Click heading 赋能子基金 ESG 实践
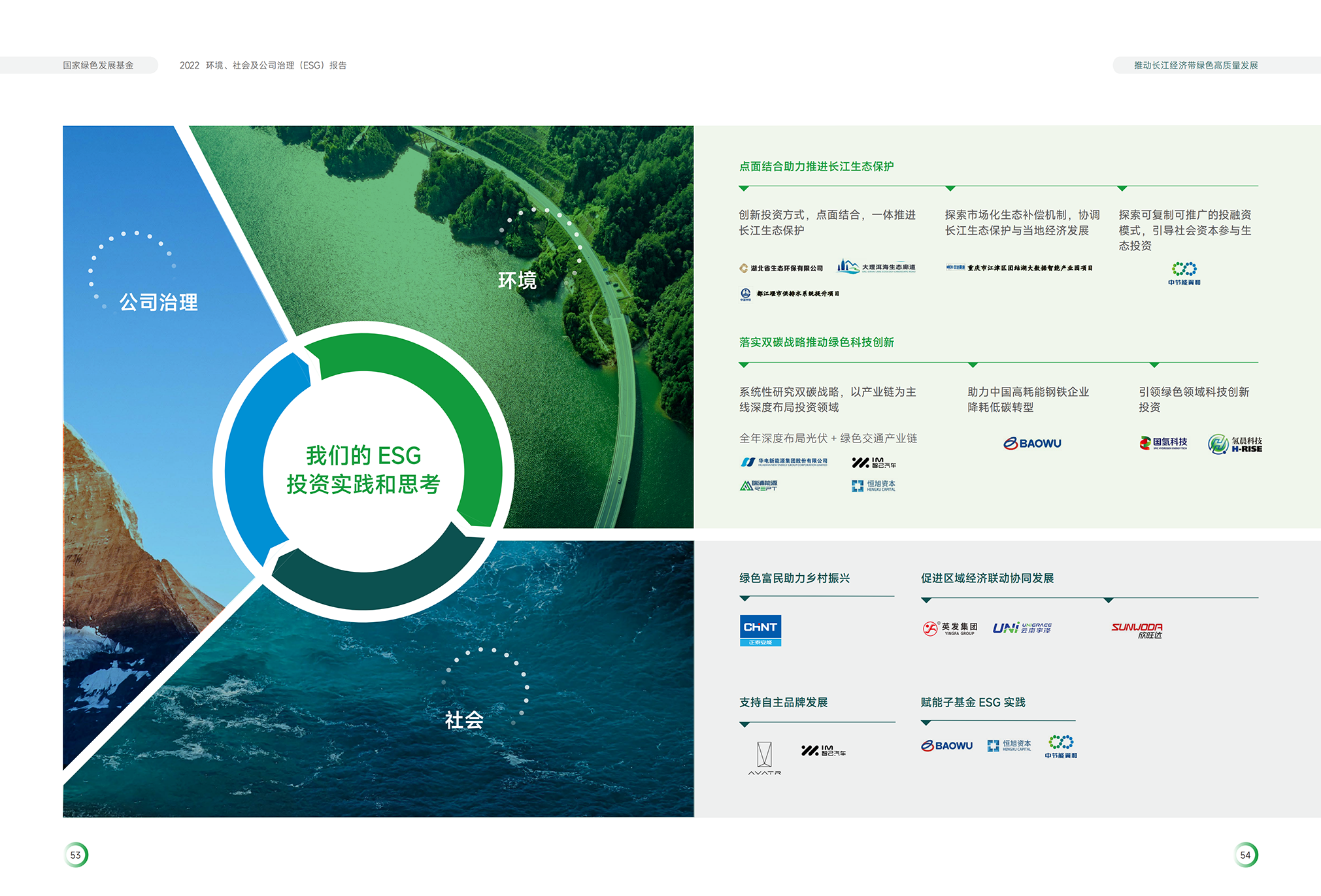The image size is (1321, 896). [x=973, y=703]
